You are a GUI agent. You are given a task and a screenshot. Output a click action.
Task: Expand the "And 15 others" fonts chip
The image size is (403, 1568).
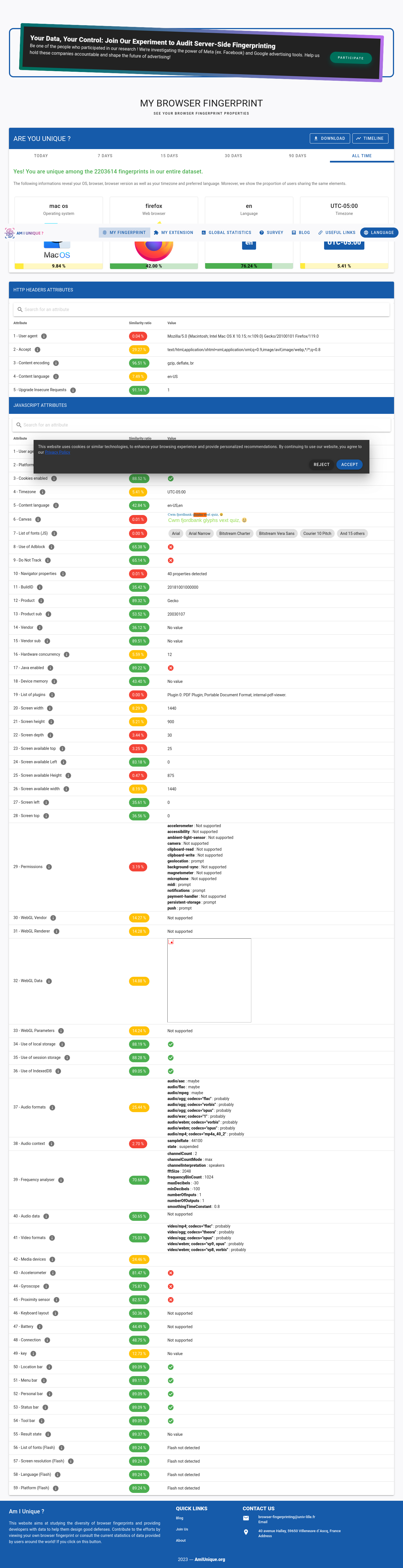click(353, 533)
